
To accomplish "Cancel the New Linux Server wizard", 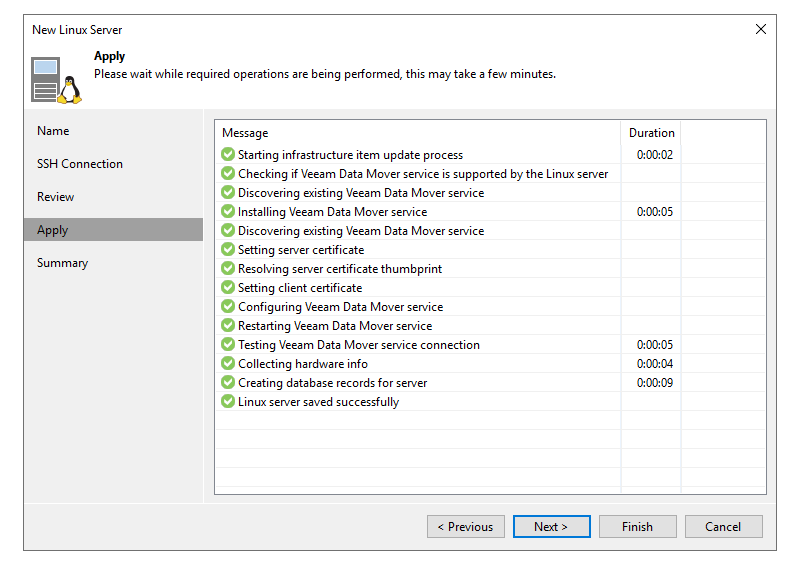I will coord(723,527).
